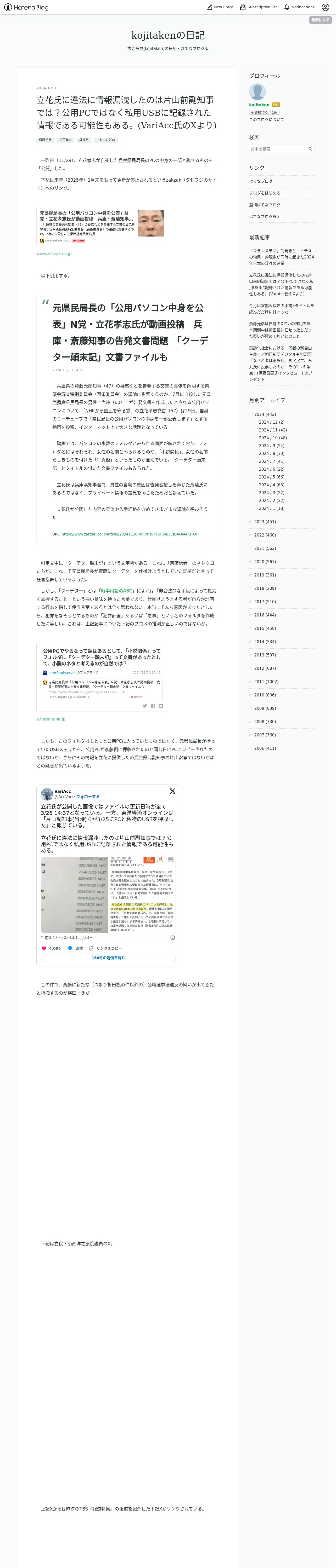Click the tweet 返信 reply icon

click(x=70, y=948)
